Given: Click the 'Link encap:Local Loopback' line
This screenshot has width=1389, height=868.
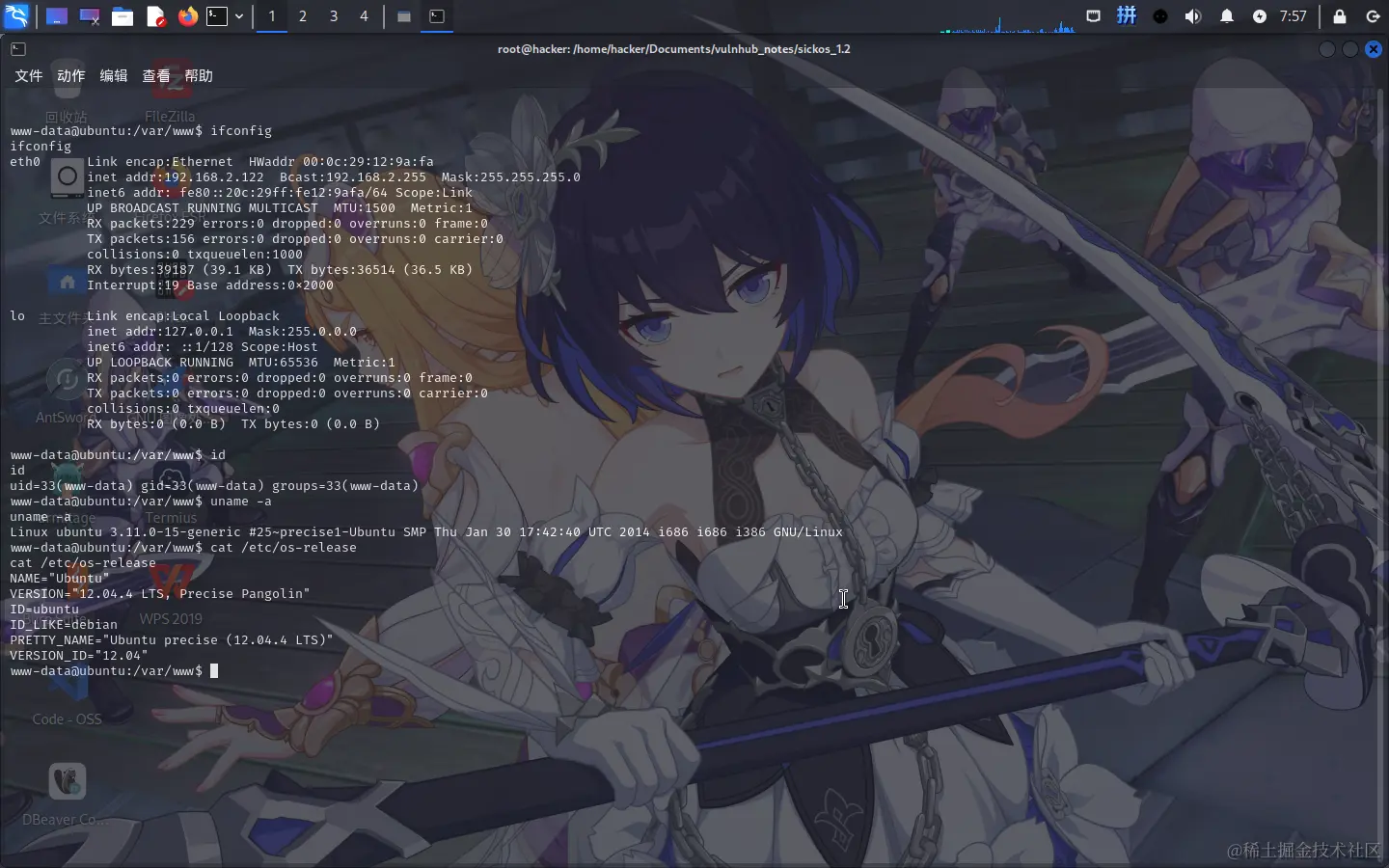Looking at the screenshot, I should tap(183, 315).
